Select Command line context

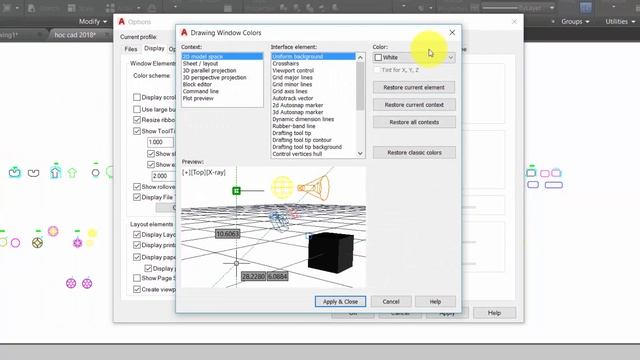pos(222,91)
